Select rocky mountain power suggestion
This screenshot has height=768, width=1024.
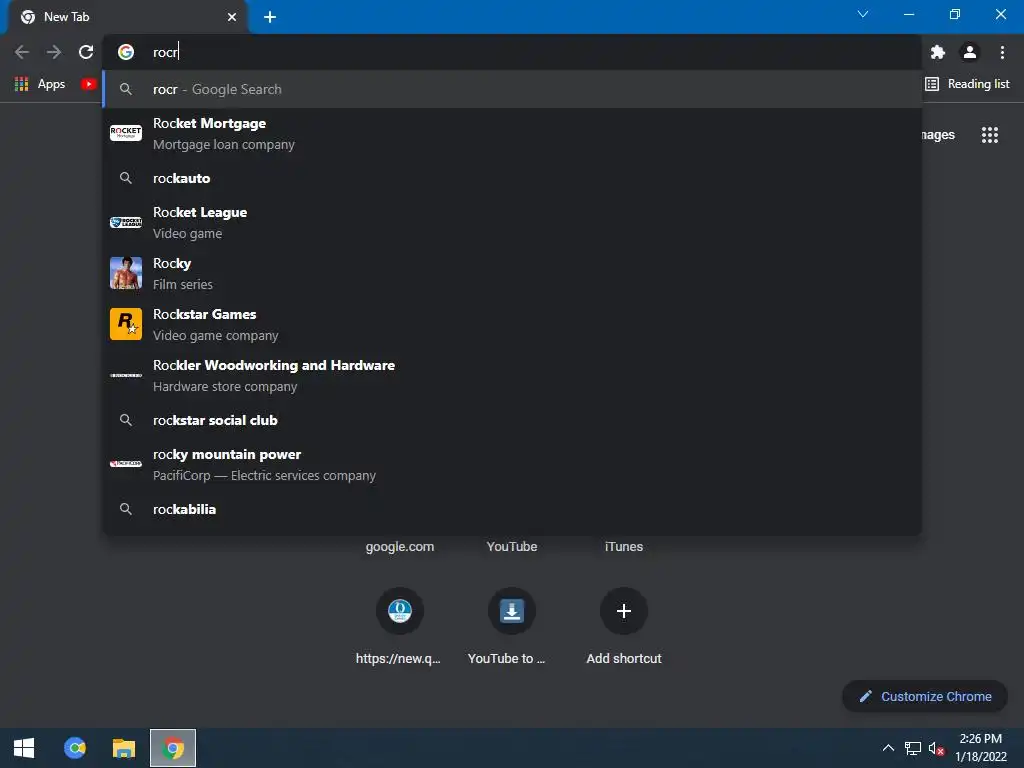pos(513,464)
